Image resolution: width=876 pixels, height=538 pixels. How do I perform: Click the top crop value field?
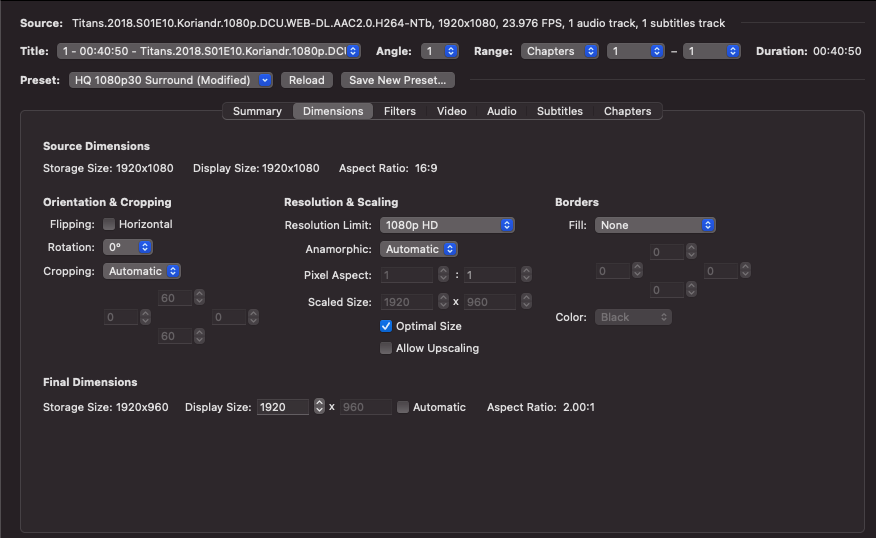tap(175, 298)
